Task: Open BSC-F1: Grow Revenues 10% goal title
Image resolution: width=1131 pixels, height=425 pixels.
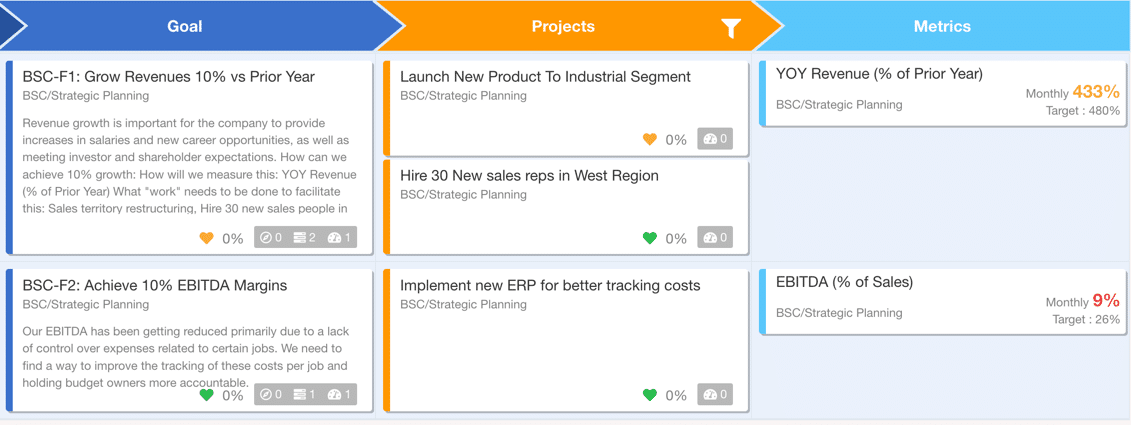Action: 169,76
